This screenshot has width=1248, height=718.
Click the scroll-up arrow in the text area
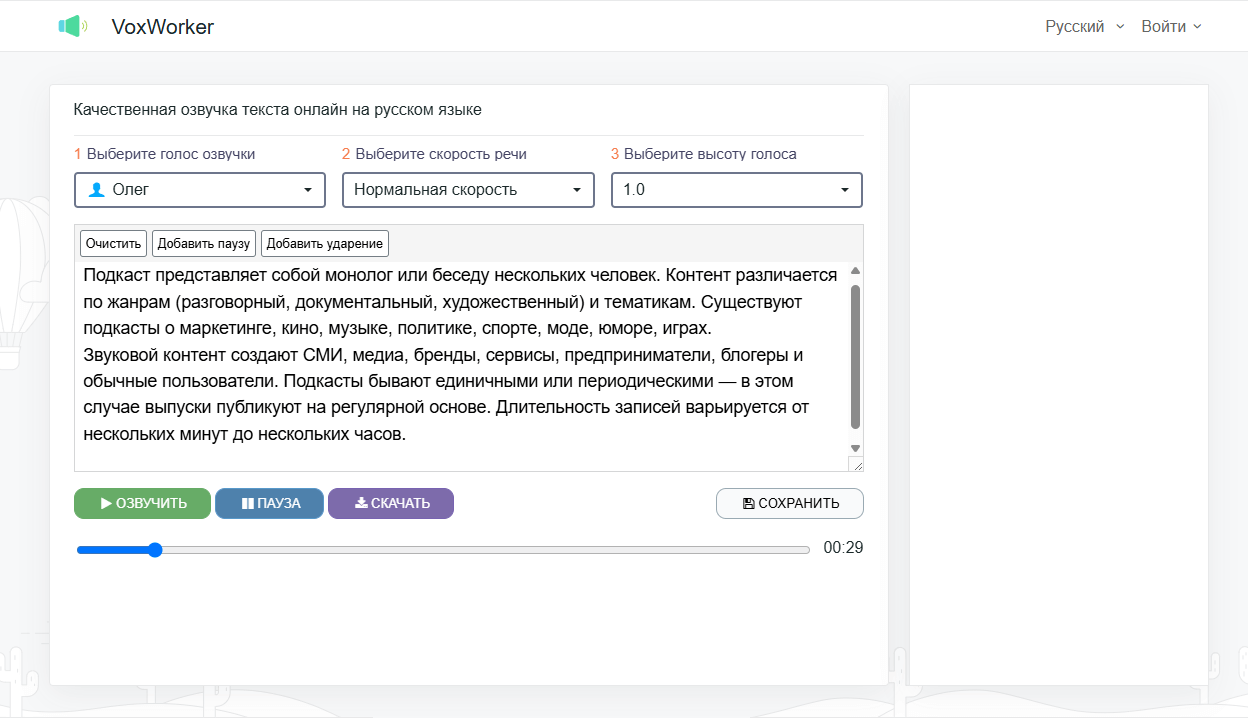tap(855, 271)
